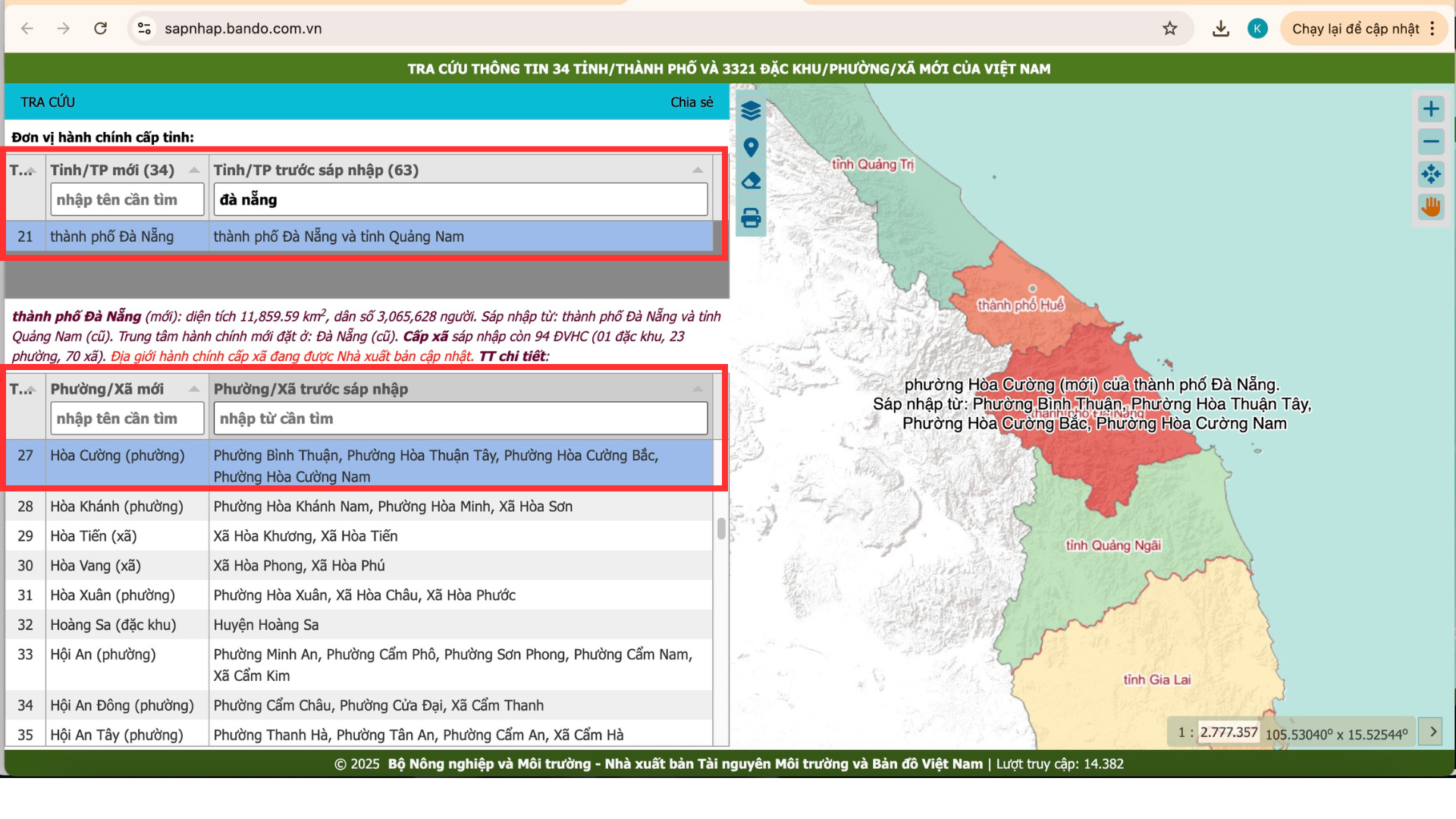Bookmark this page with star icon
The height and width of the screenshot is (819, 1456).
tap(1170, 29)
